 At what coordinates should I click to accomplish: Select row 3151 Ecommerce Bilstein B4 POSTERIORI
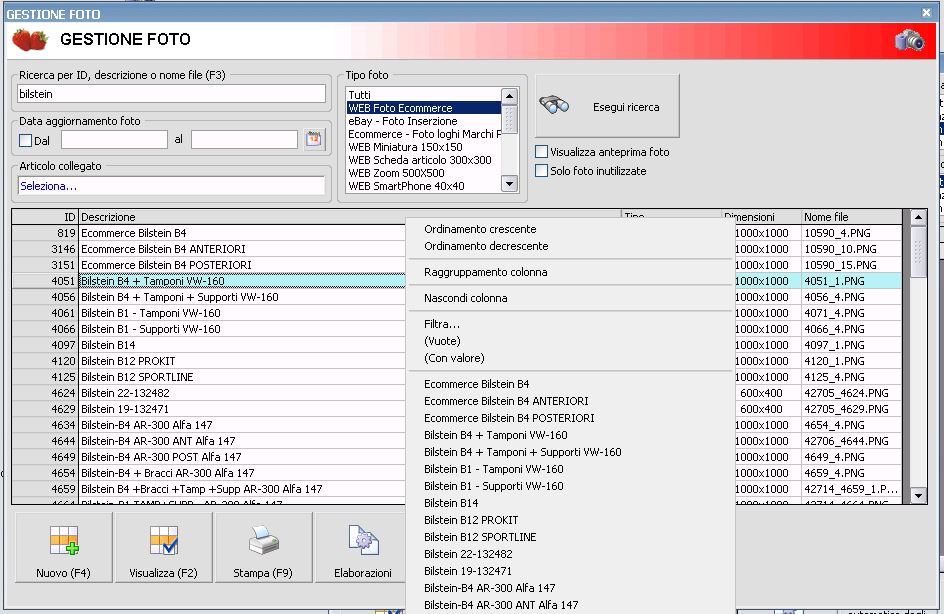point(208,265)
